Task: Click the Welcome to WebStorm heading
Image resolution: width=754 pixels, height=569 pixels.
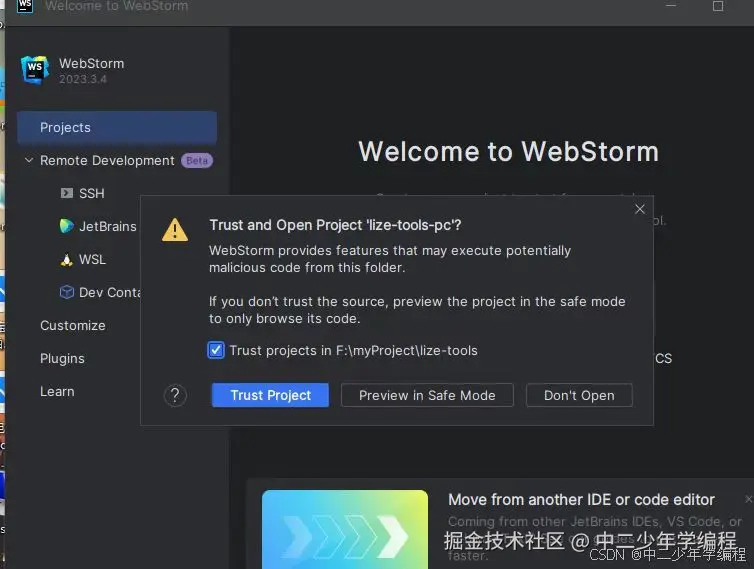Action: click(x=508, y=152)
